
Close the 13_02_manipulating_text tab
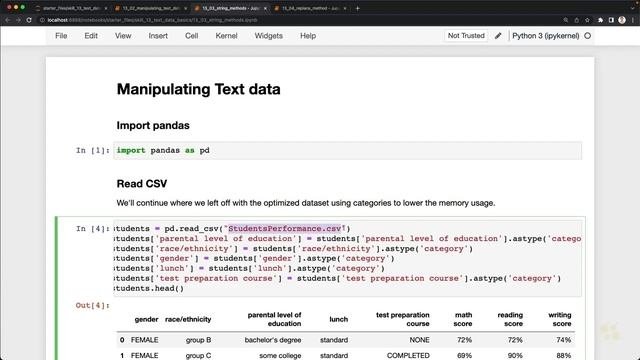point(185,8)
